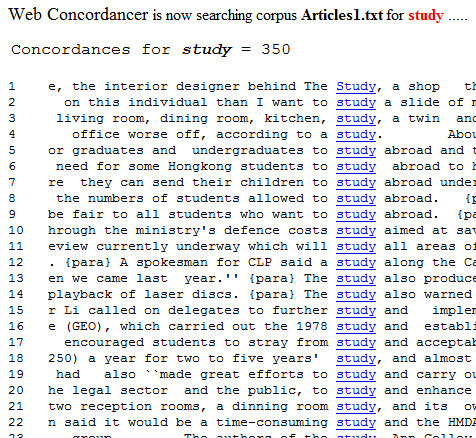476x438 pixels.
Task: Click '{para} A spokesman for CLP said a' text
Action: 196,262
